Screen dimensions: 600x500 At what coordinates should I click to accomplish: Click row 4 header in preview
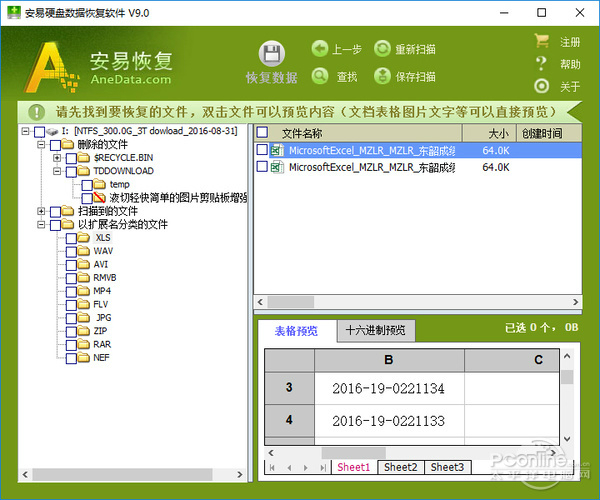289,420
